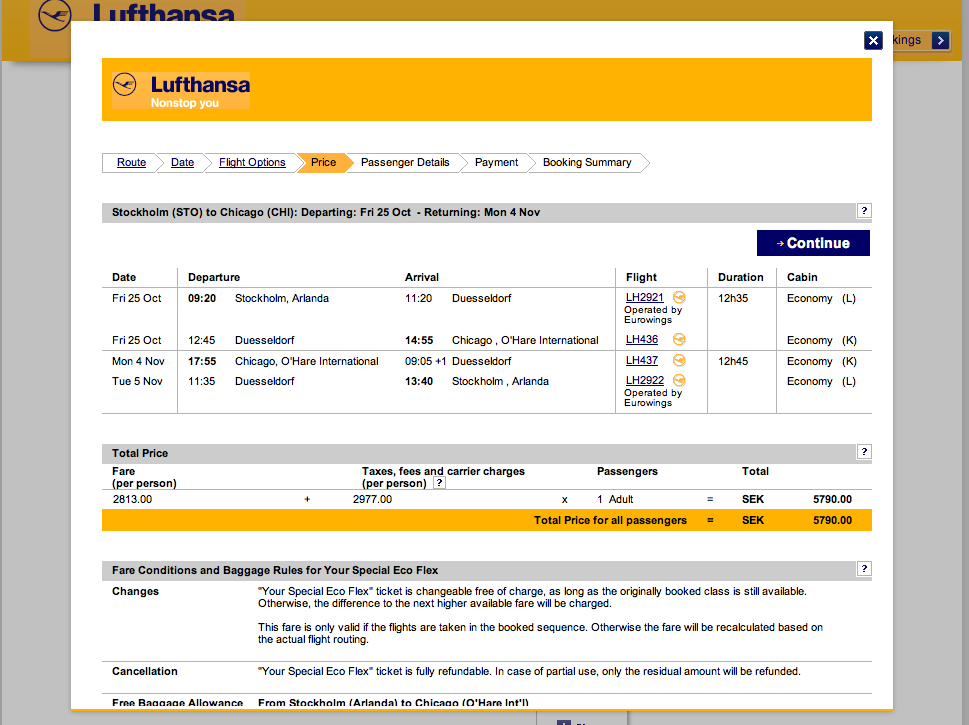Open help for taxes, fees and carrier charges
The width and height of the screenshot is (969, 725).
point(439,483)
